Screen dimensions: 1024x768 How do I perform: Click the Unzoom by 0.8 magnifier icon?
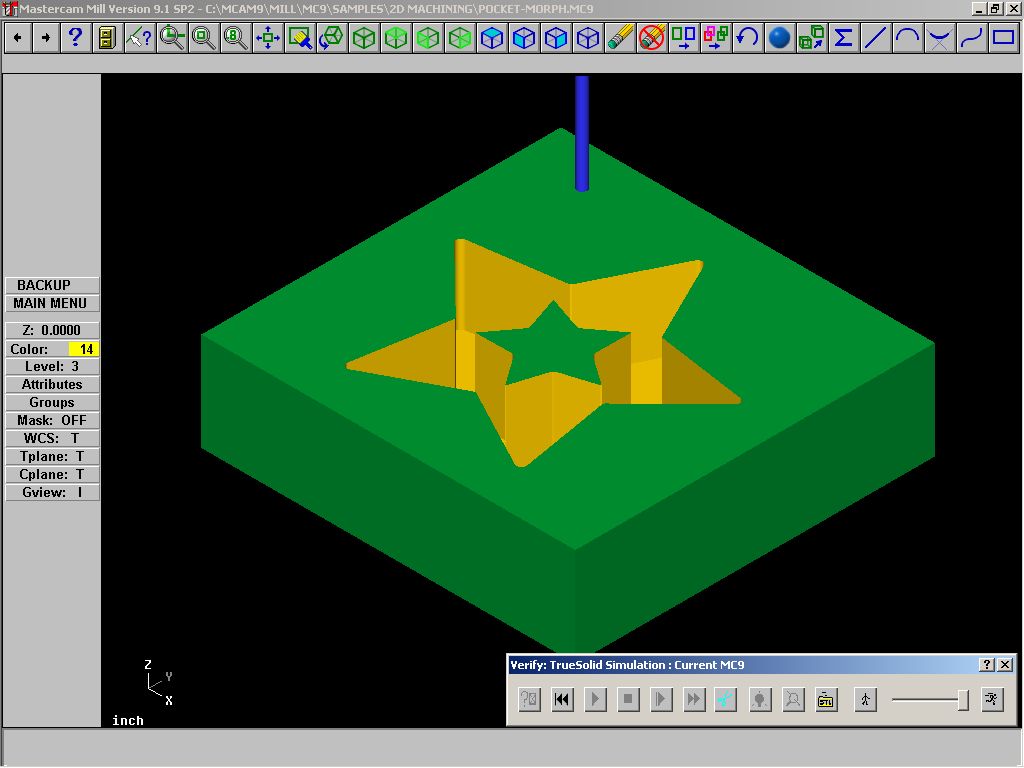coord(236,38)
